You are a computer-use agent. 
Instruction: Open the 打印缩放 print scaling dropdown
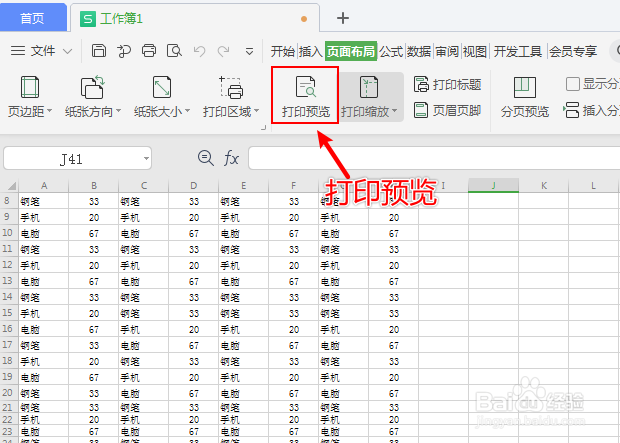(x=369, y=97)
